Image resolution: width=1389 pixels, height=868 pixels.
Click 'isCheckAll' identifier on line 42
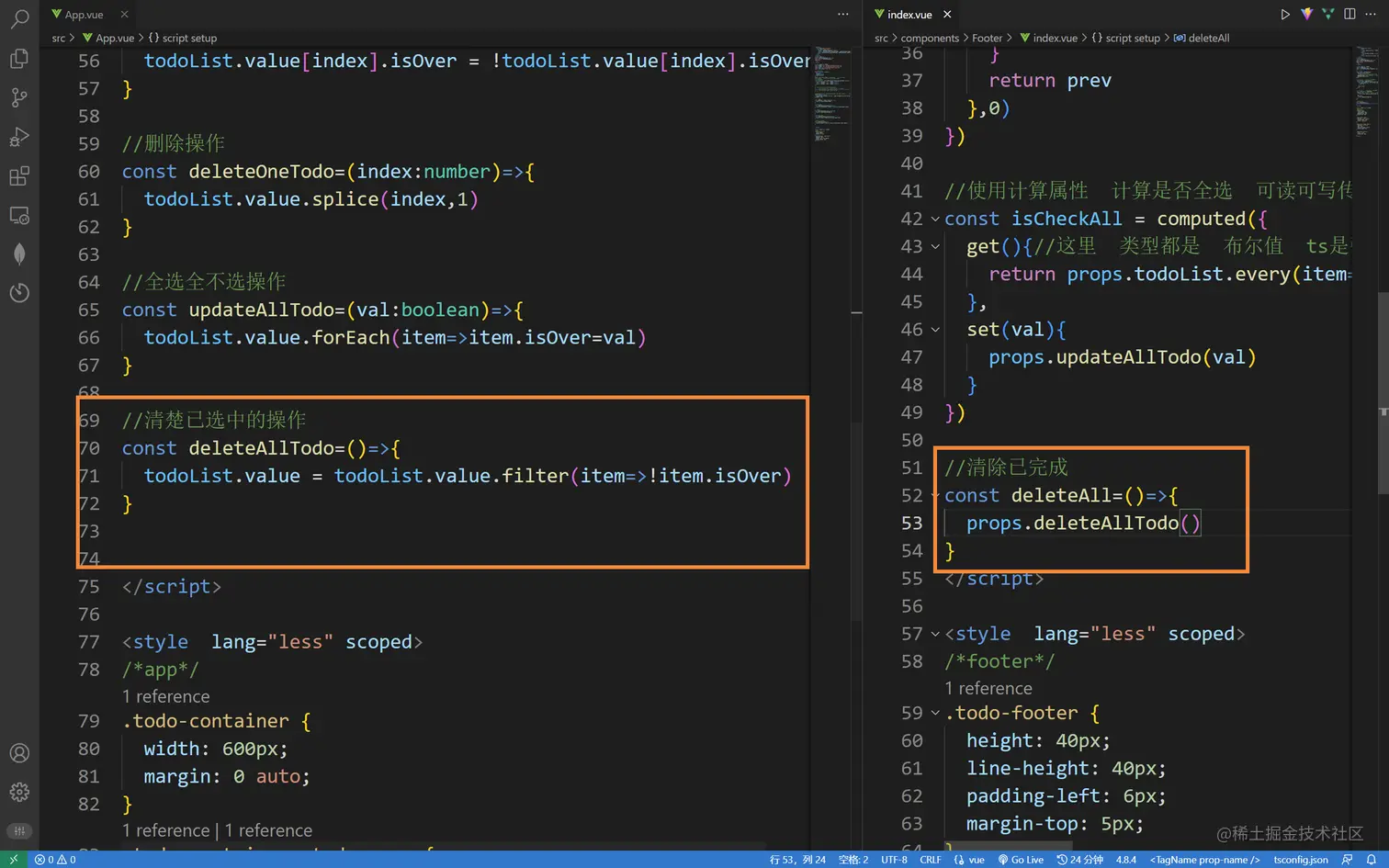(1067, 220)
